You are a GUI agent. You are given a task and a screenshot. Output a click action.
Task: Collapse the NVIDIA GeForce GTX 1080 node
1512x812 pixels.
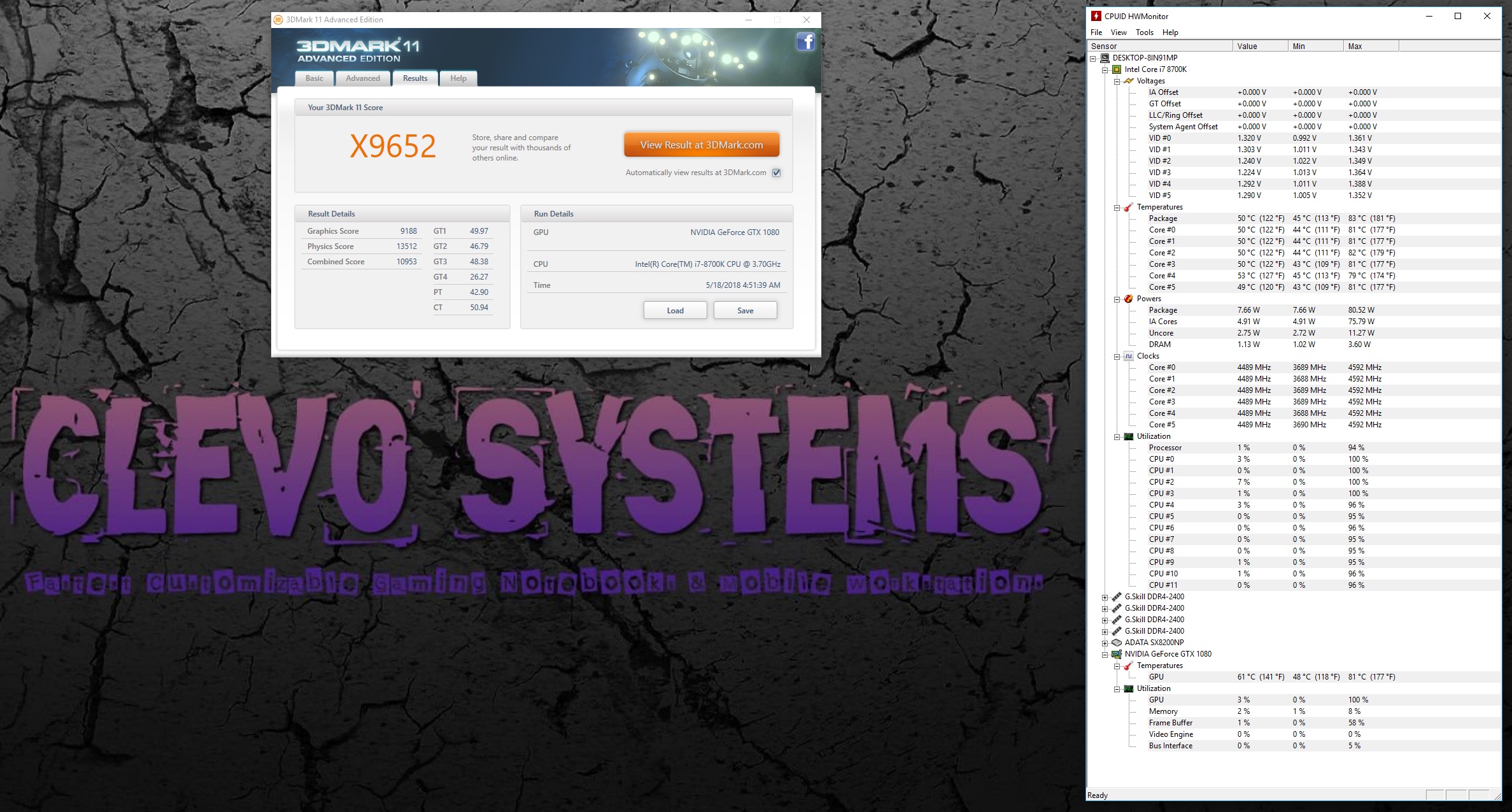pyautogui.click(x=1105, y=655)
